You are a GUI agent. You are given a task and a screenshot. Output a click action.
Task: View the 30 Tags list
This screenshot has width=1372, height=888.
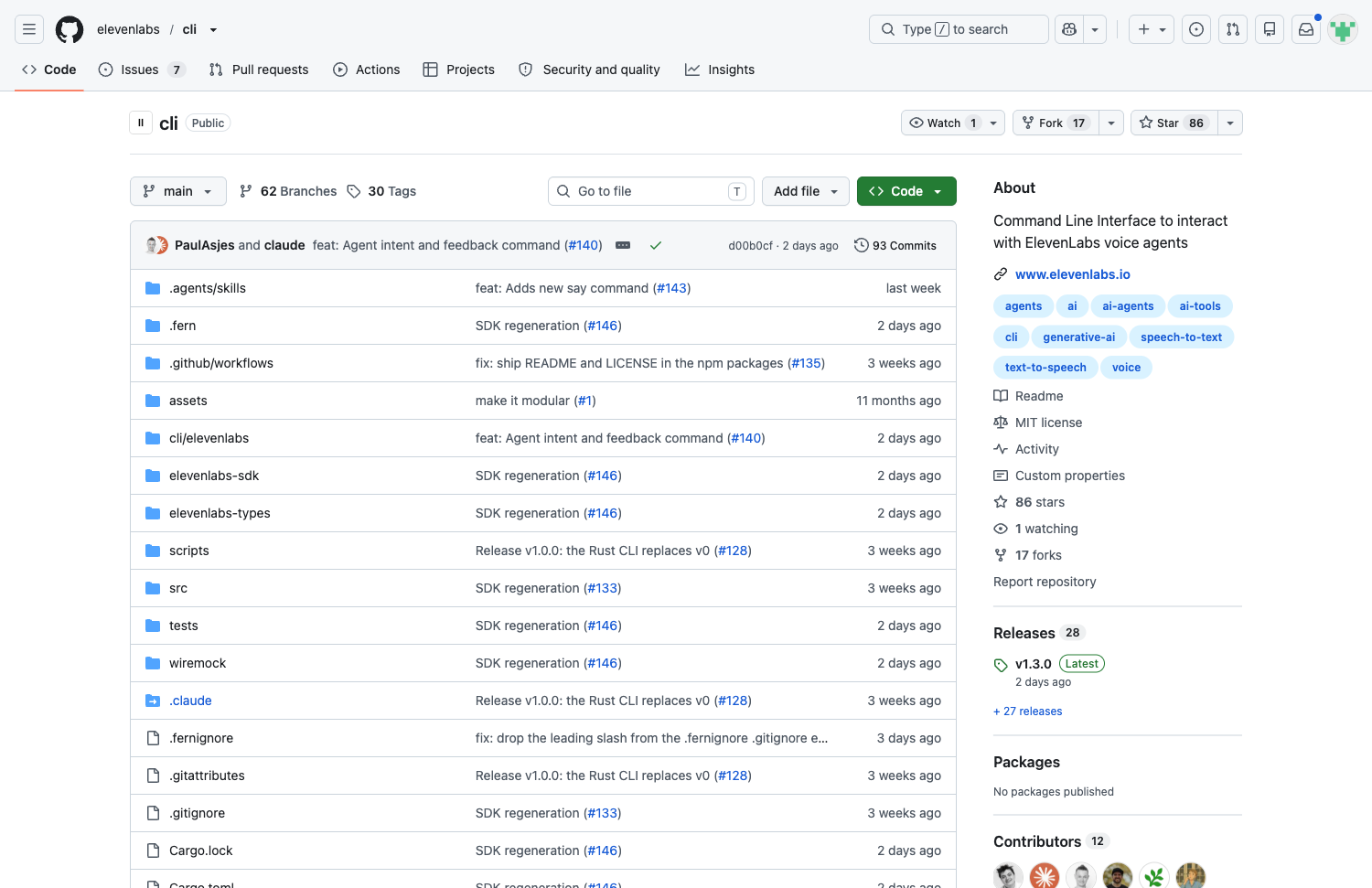point(381,191)
